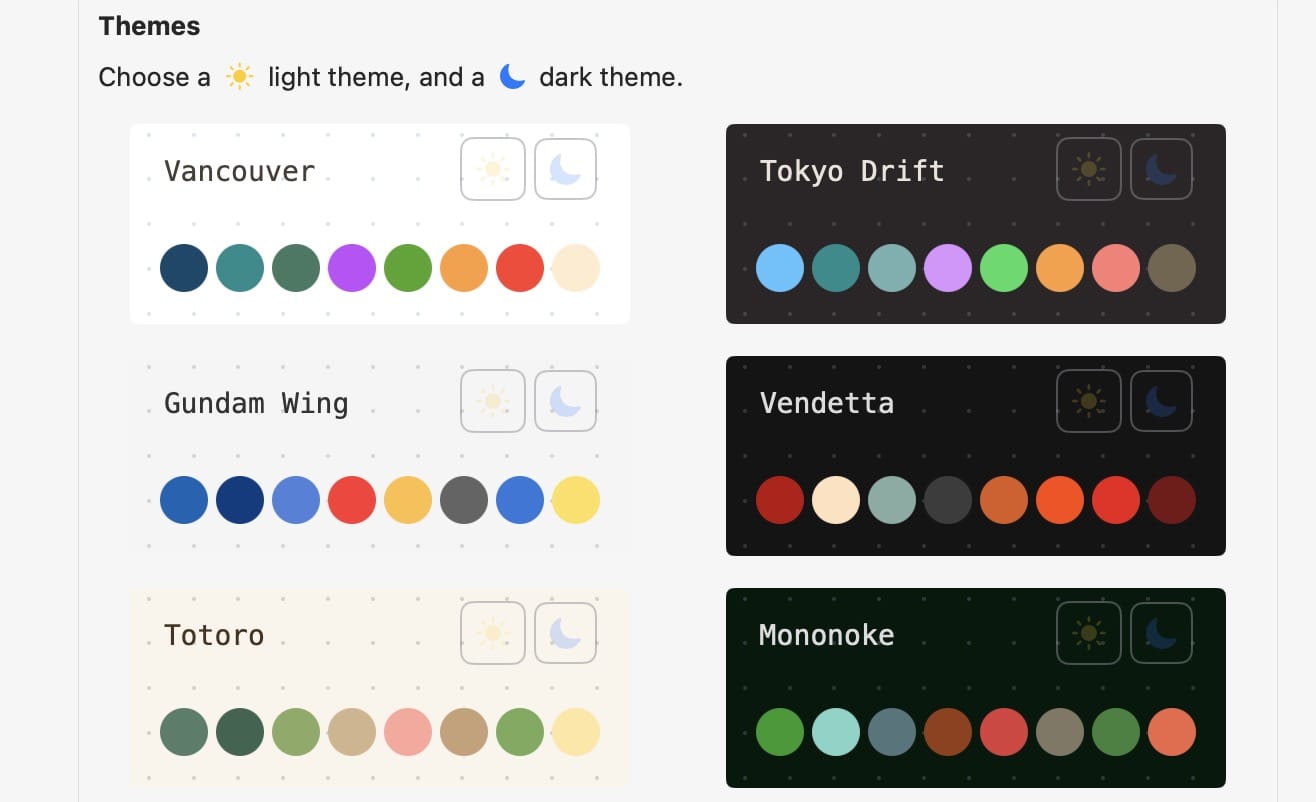This screenshot has width=1316, height=802.
Task: Click the purple swatch in Vancouver
Action: (352, 268)
